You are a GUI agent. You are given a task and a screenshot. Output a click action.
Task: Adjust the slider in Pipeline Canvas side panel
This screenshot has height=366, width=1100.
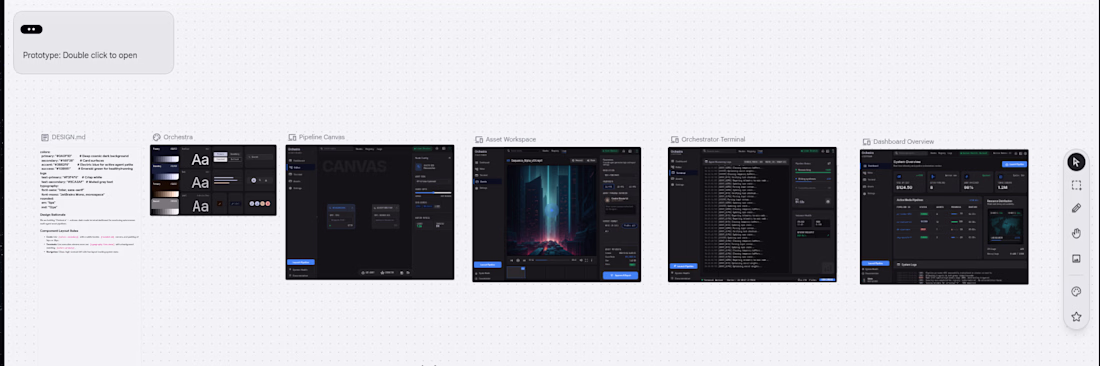[x=432, y=193]
